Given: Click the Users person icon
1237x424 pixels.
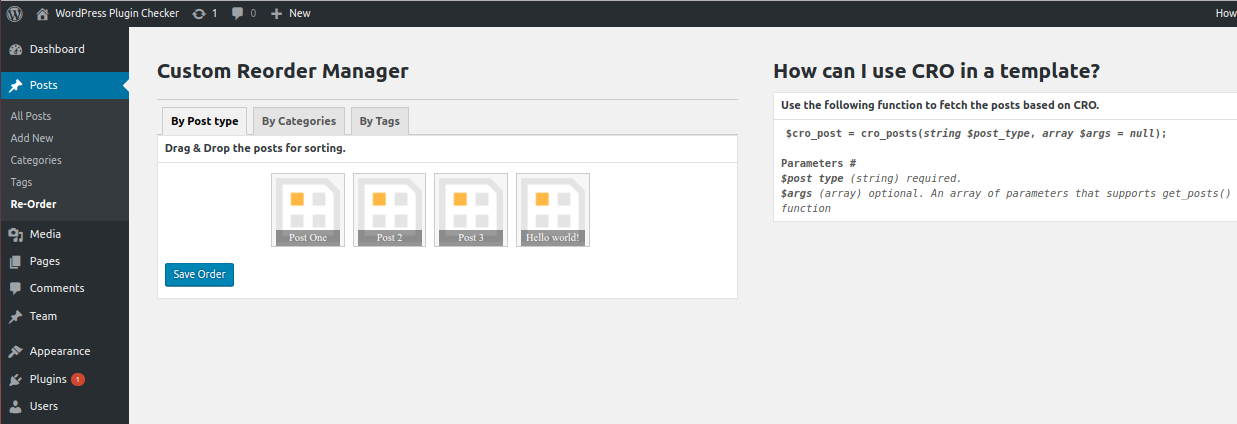Looking at the screenshot, I should [15, 406].
